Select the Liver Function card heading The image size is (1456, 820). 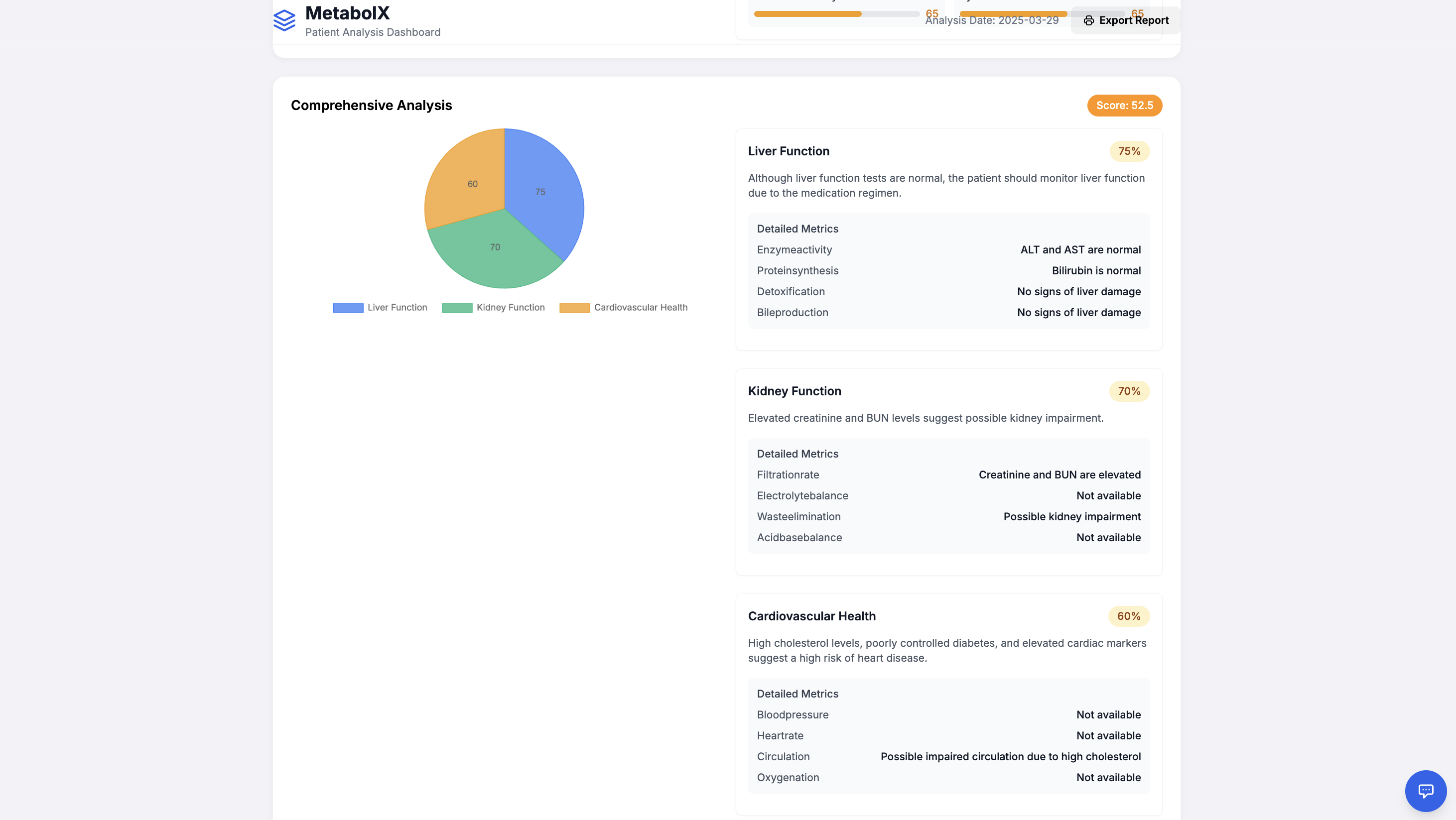[788, 151]
